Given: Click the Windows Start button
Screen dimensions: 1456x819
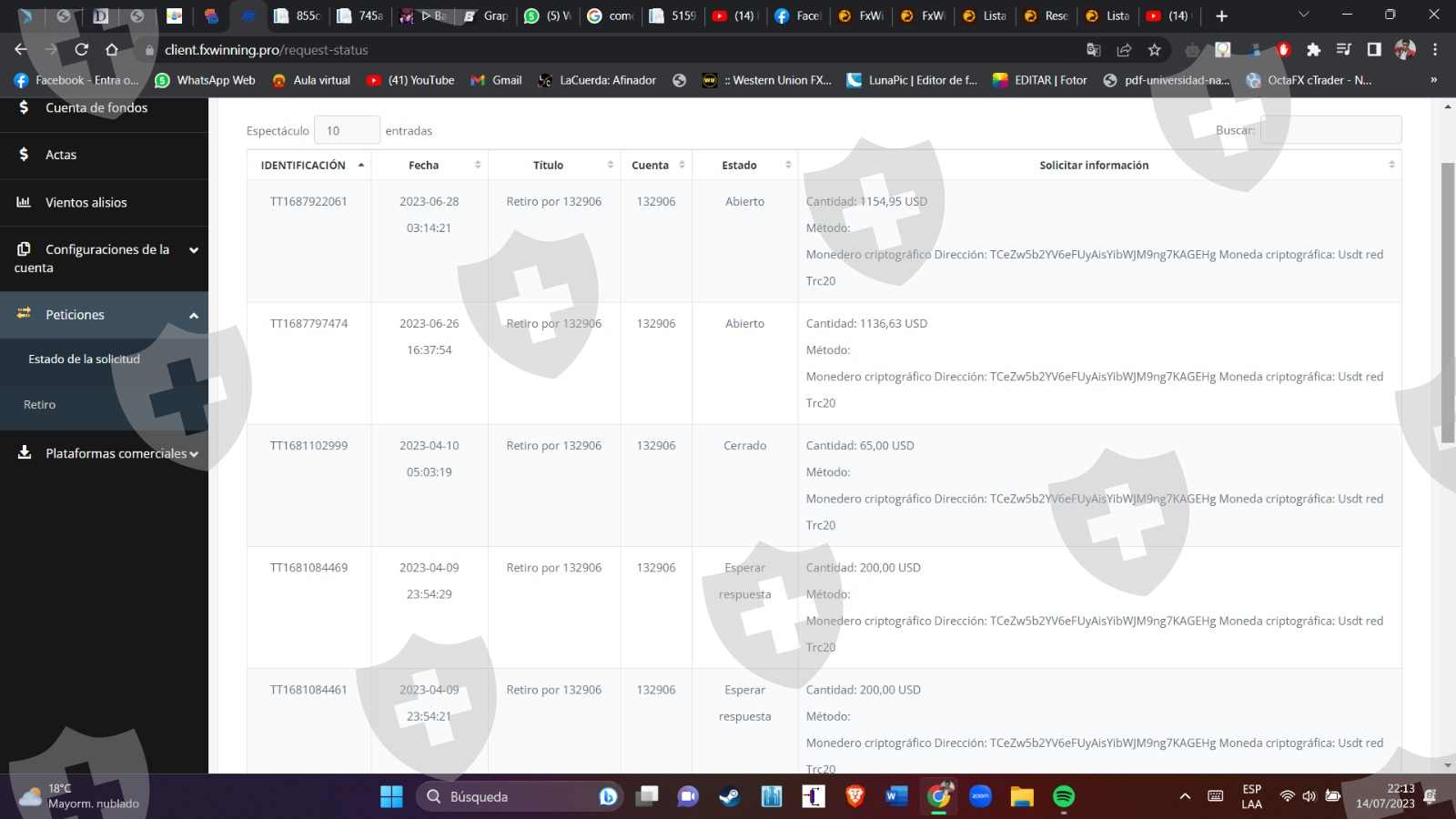Looking at the screenshot, I should point(391,797).
